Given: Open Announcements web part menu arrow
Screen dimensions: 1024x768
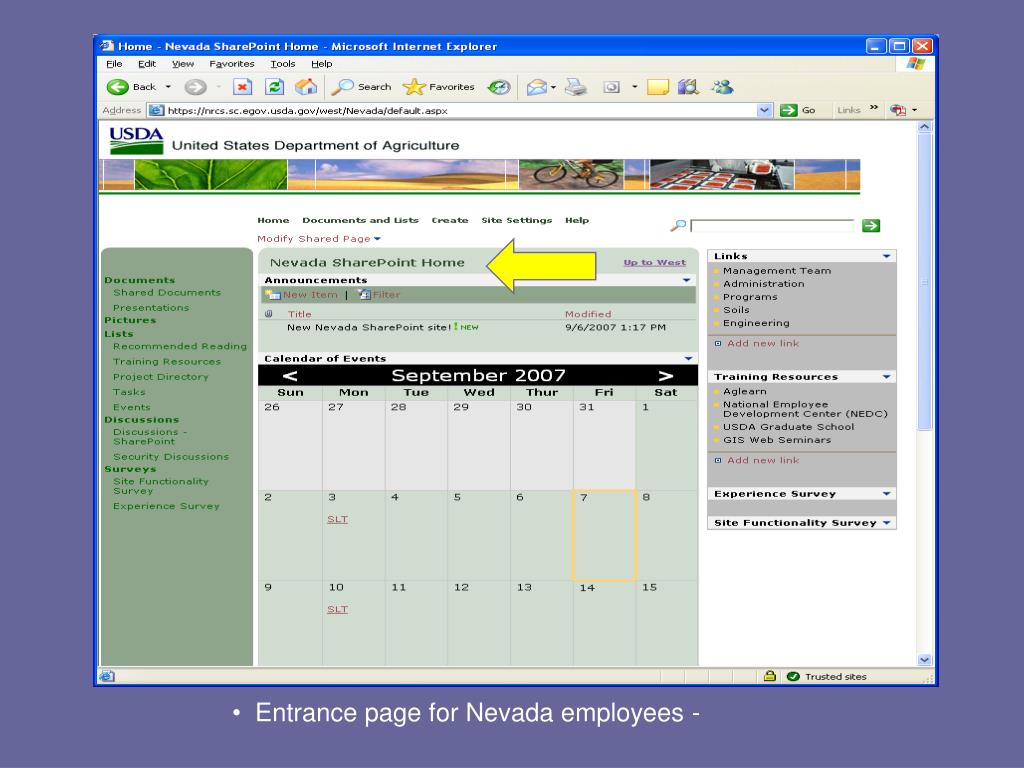Looking at the screenshot, I should pyautogui.click(x=686, y=280).
